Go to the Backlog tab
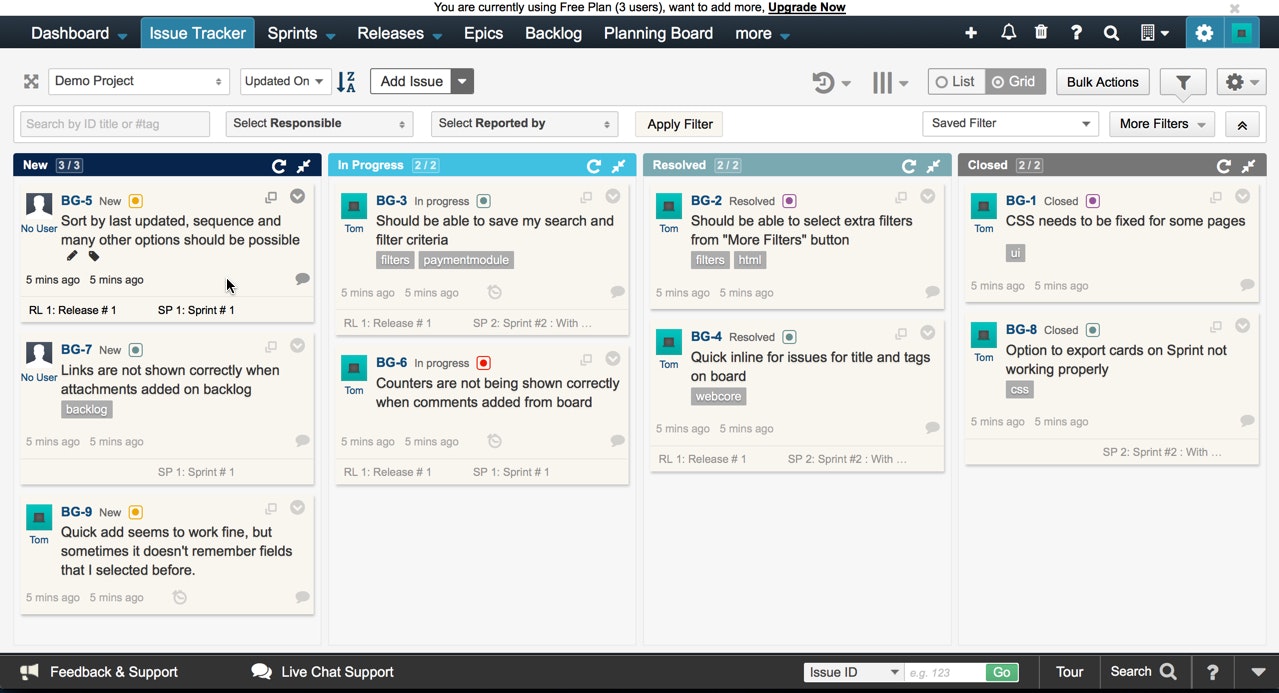 (x=553, y=33)
